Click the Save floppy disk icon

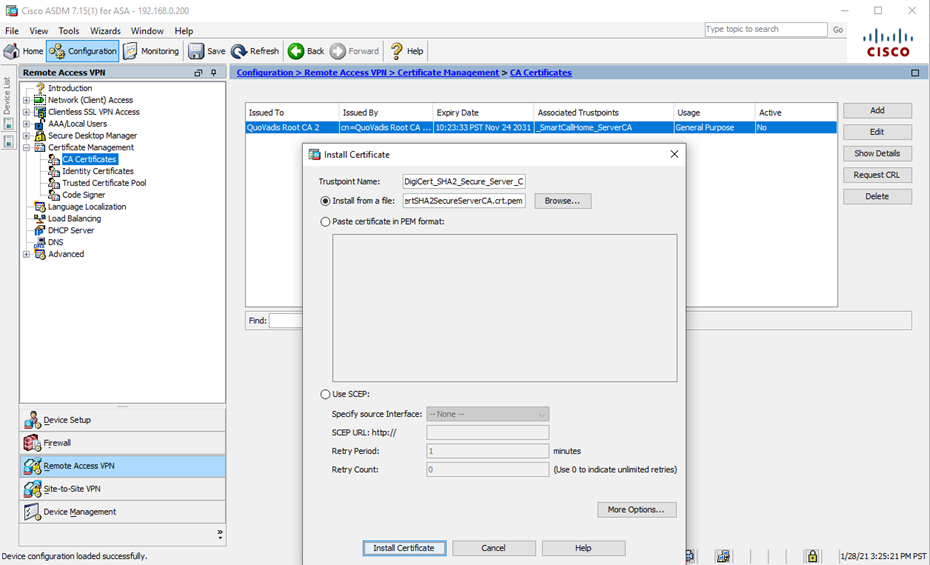tap(196, 51)
